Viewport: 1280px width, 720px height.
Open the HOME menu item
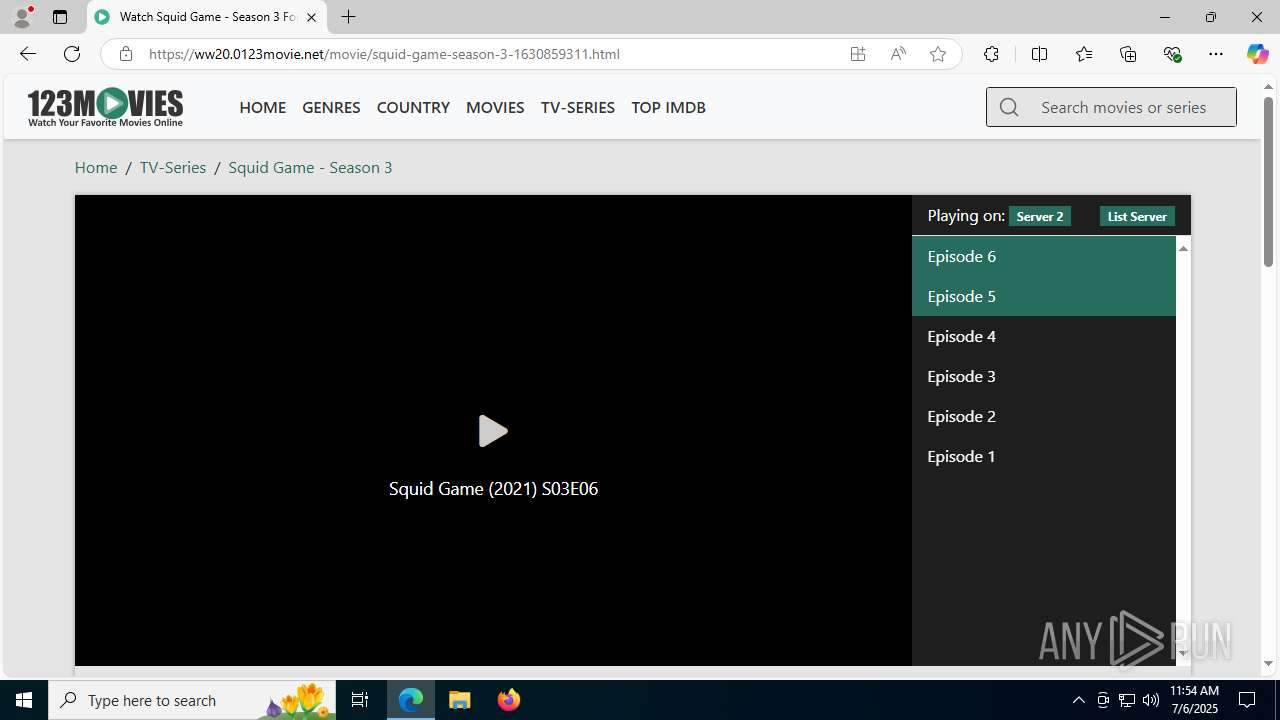(x=262, y=107)
